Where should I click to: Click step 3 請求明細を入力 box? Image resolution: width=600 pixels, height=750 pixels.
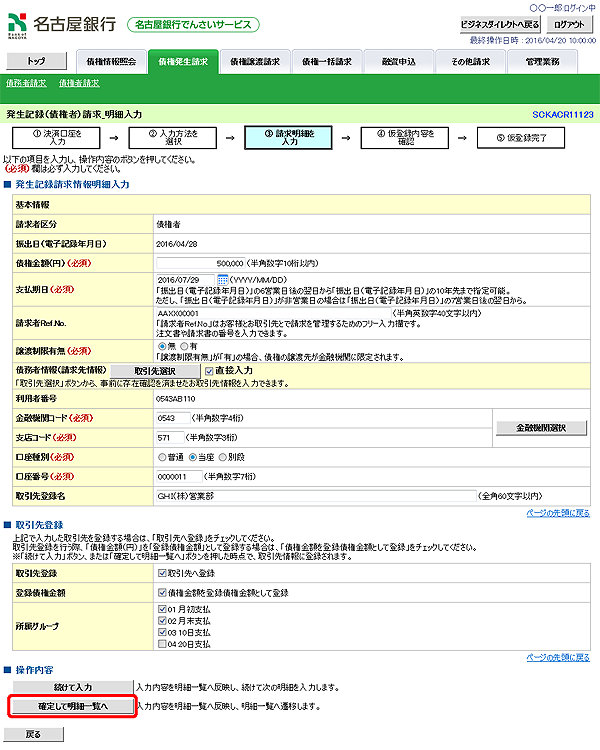289,138
